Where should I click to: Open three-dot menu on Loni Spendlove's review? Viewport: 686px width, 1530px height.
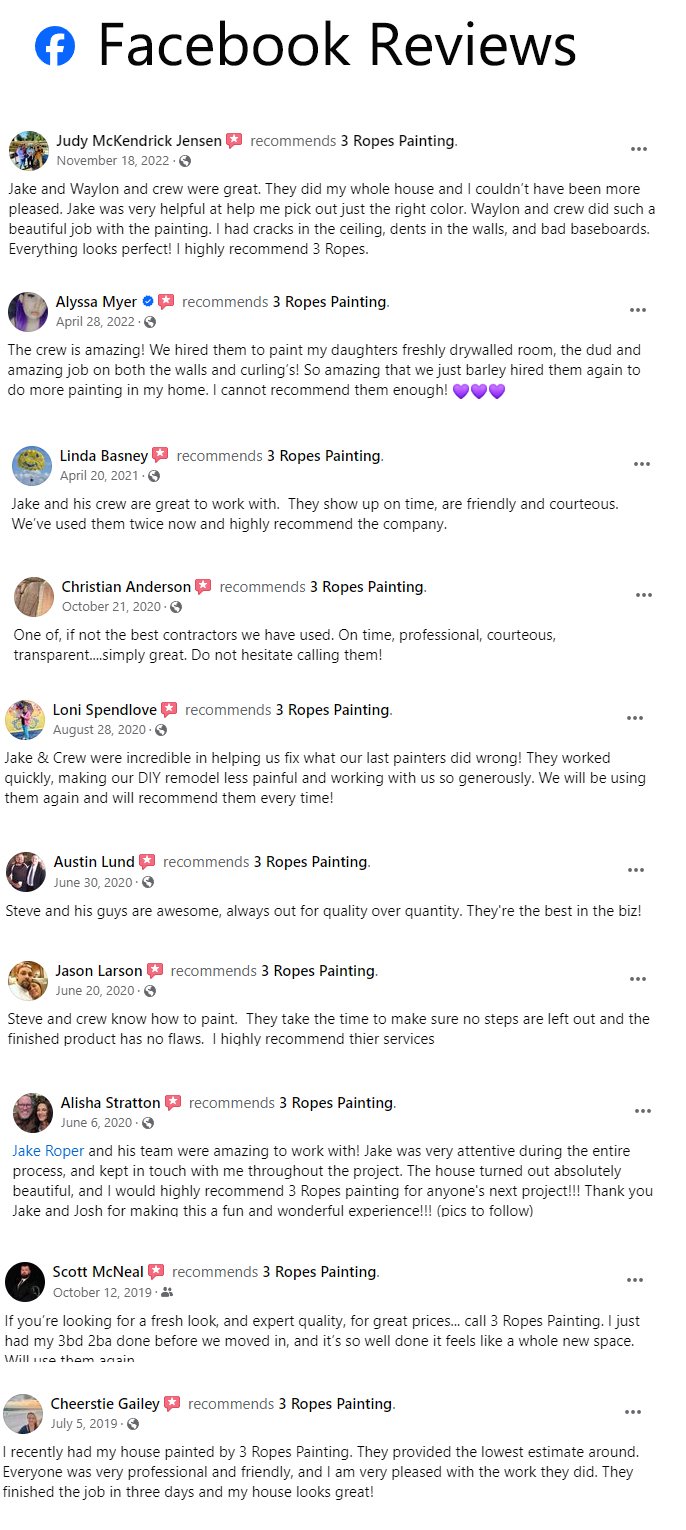click(x=635, y=718)
